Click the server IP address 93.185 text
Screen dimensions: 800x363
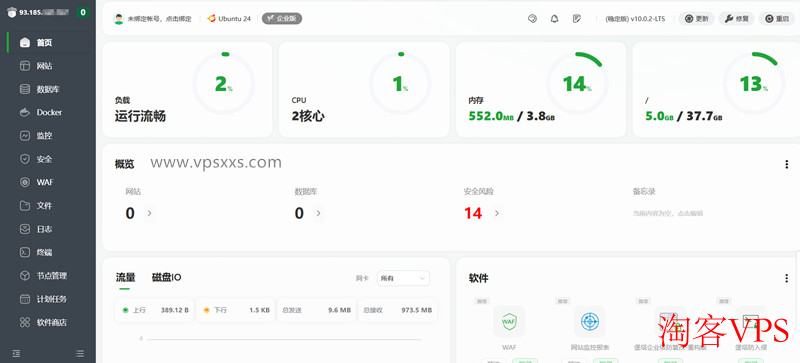tap(44, 12)
